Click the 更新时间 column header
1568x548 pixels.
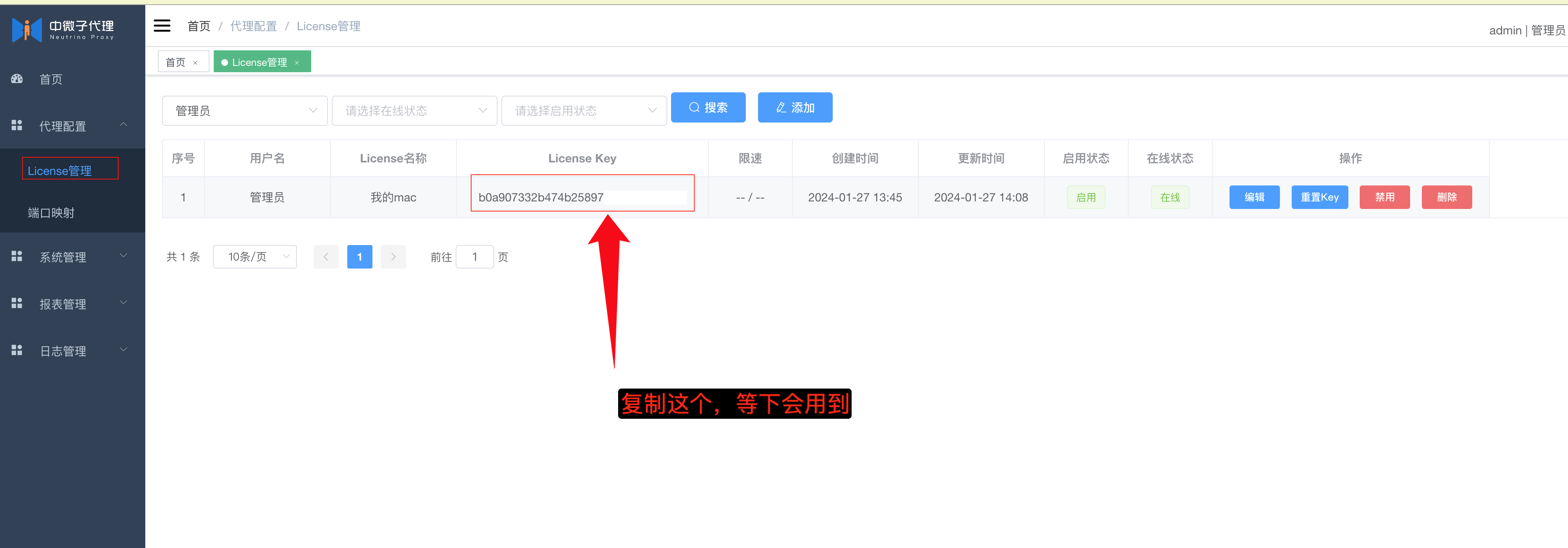click(x=981, y=158)
